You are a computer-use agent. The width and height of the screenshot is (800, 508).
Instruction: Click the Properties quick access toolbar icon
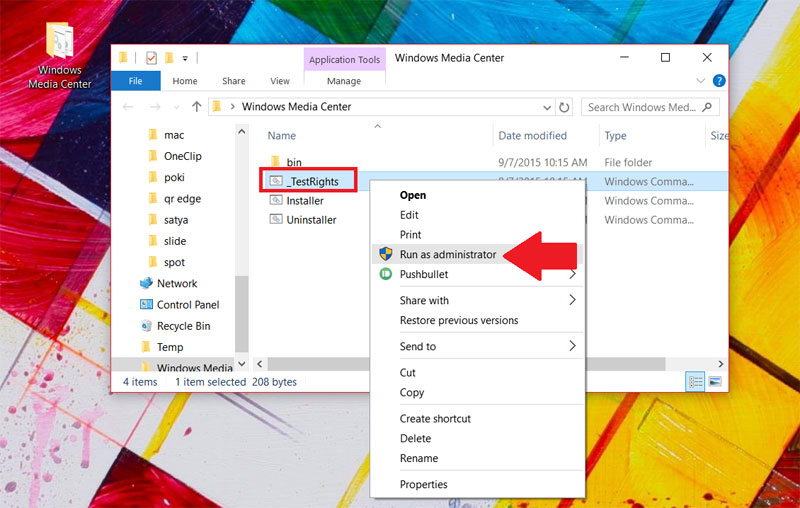coord(151,58)
